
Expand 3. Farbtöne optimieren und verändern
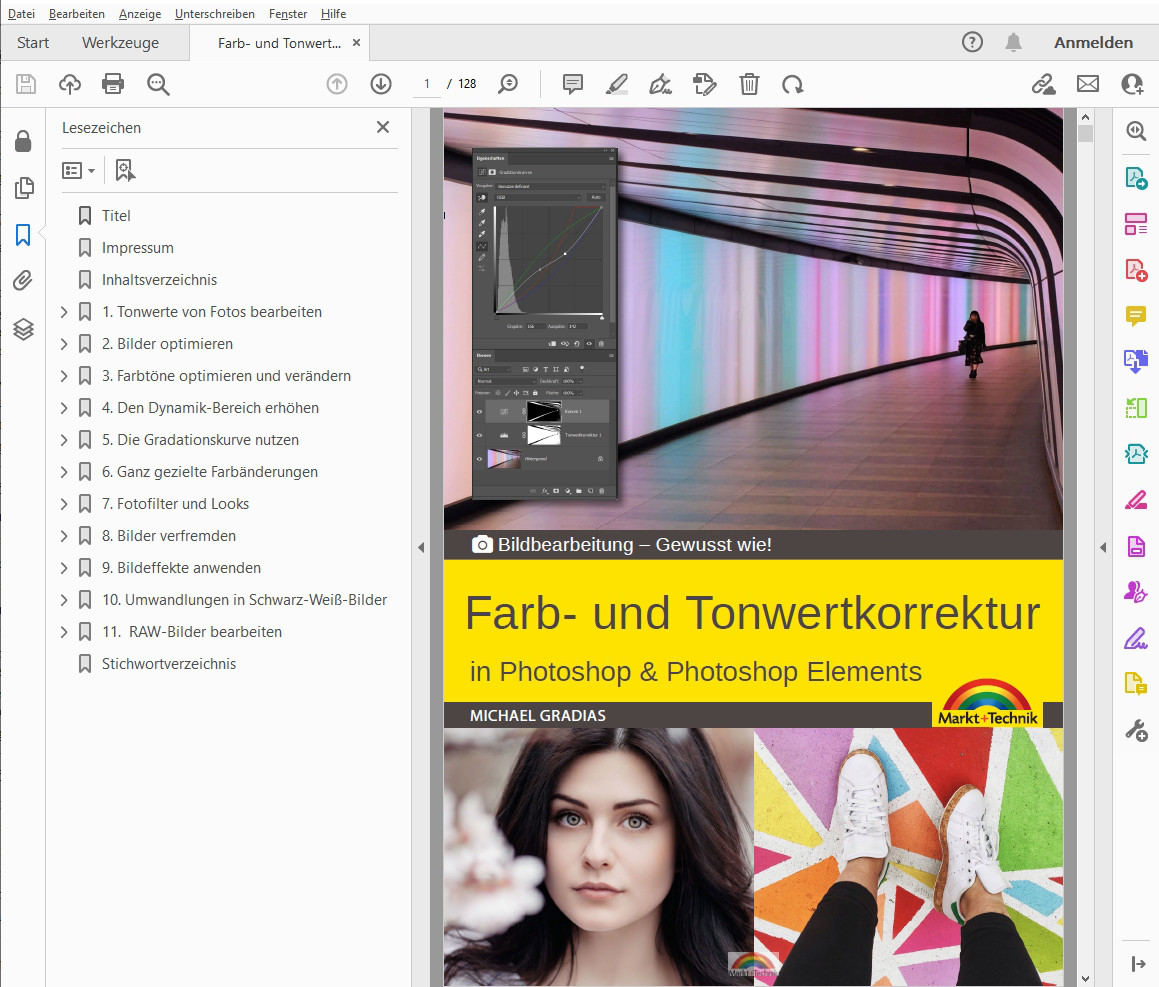coord(64,376)
